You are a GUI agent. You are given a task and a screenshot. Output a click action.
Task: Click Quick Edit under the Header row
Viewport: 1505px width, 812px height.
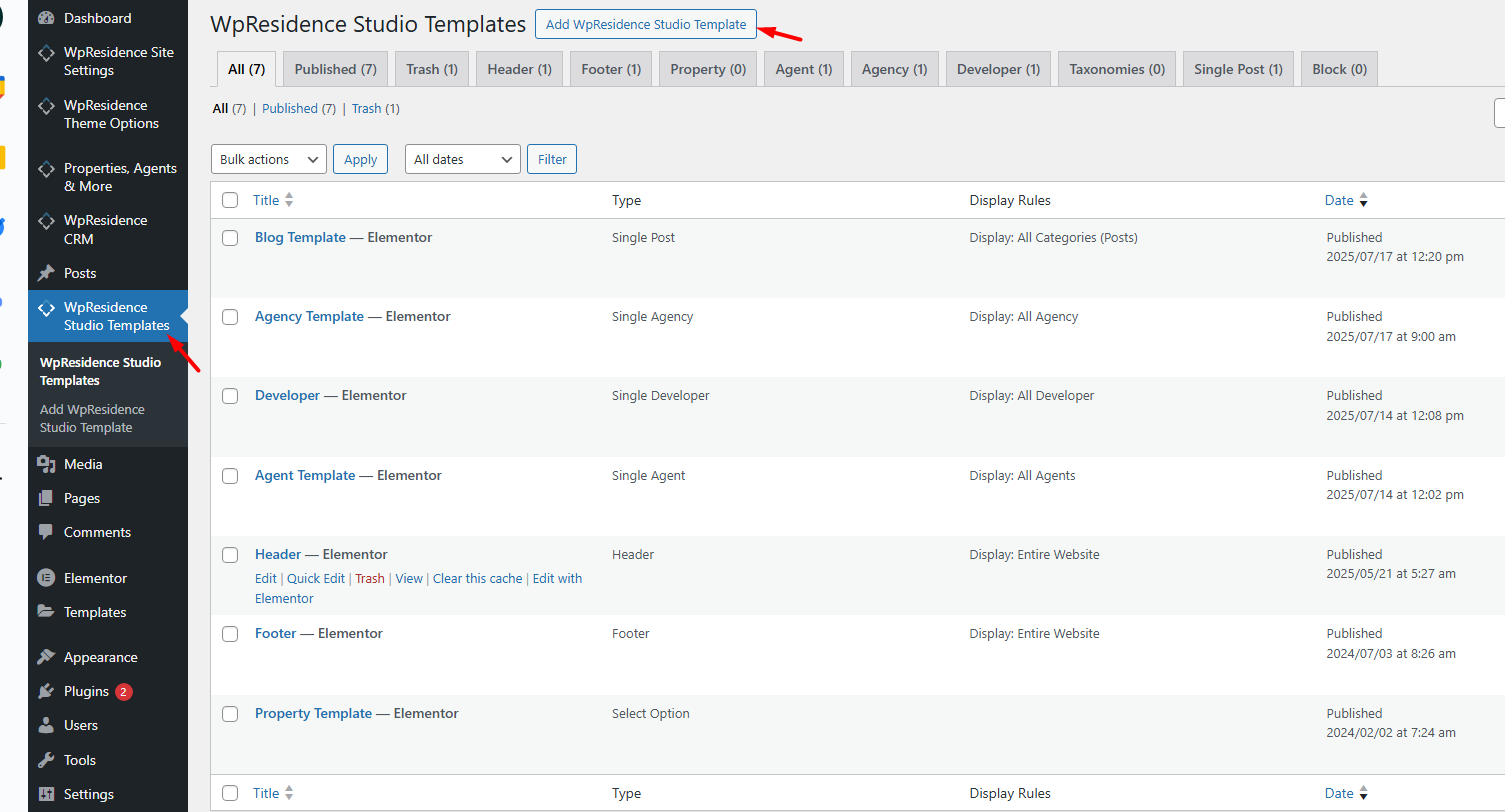316,579
